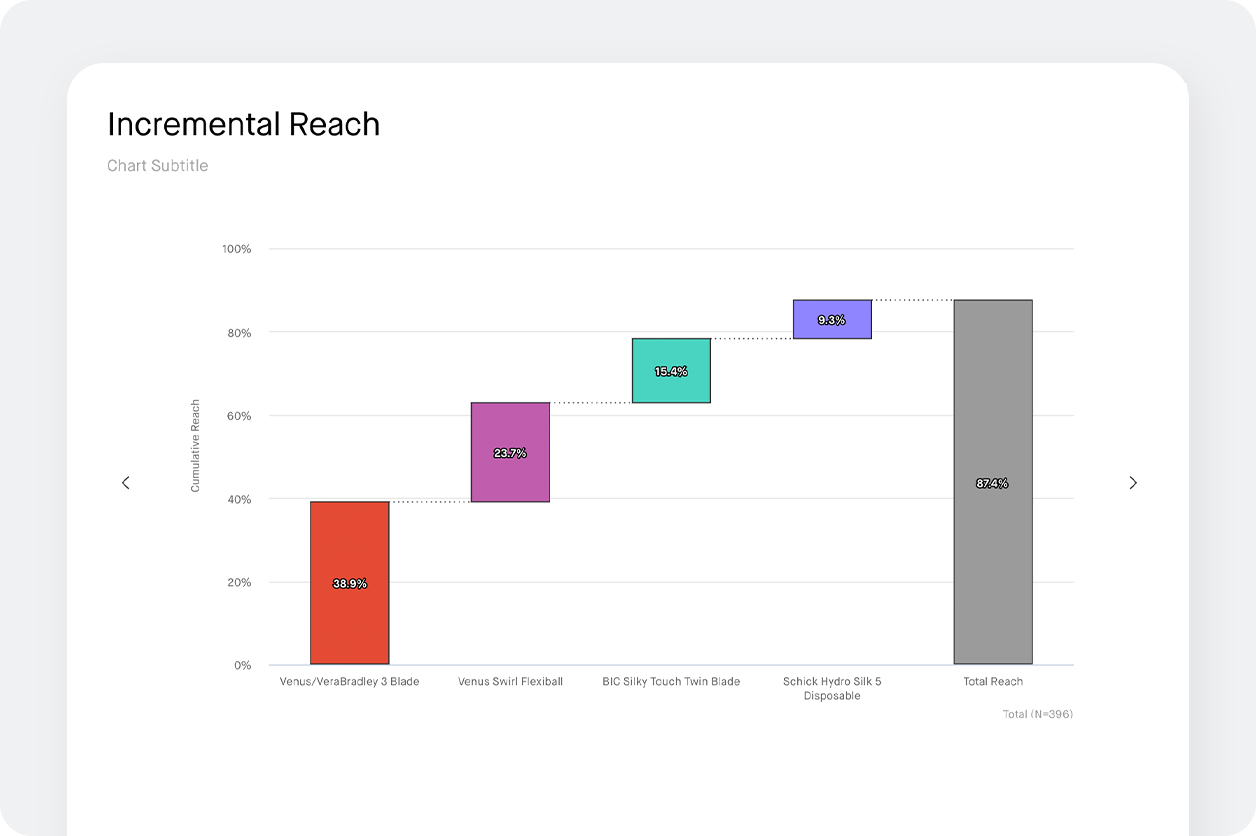The height and width of the screenshot is (836, 1256).
Task: Click the 0% y-axis tick label
Action: [x=243, y=665]
